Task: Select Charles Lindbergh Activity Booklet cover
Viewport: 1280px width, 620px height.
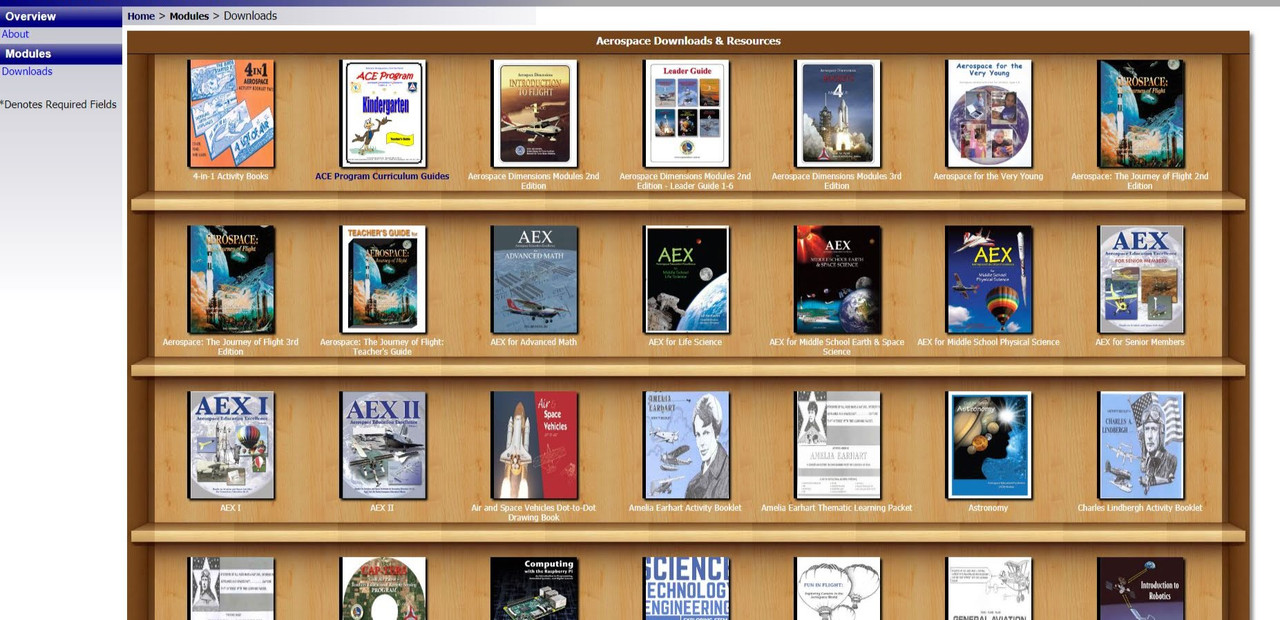Action: pyautogui.click(x=1140, y=445)
